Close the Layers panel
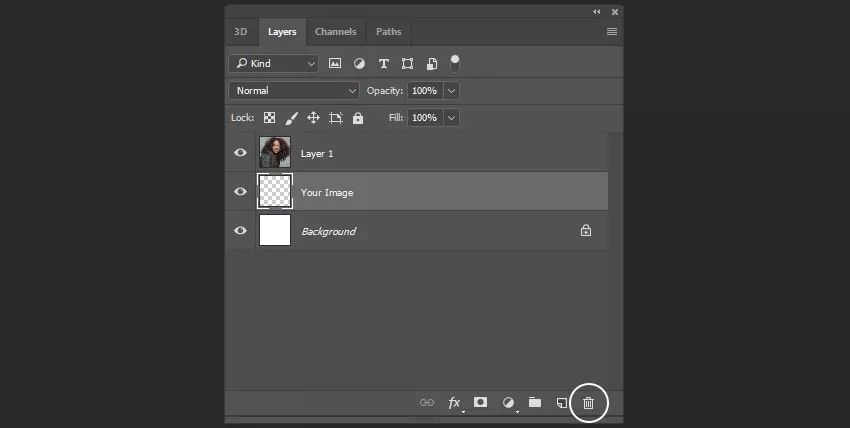The image size is (850, 428). pos(615,11)
